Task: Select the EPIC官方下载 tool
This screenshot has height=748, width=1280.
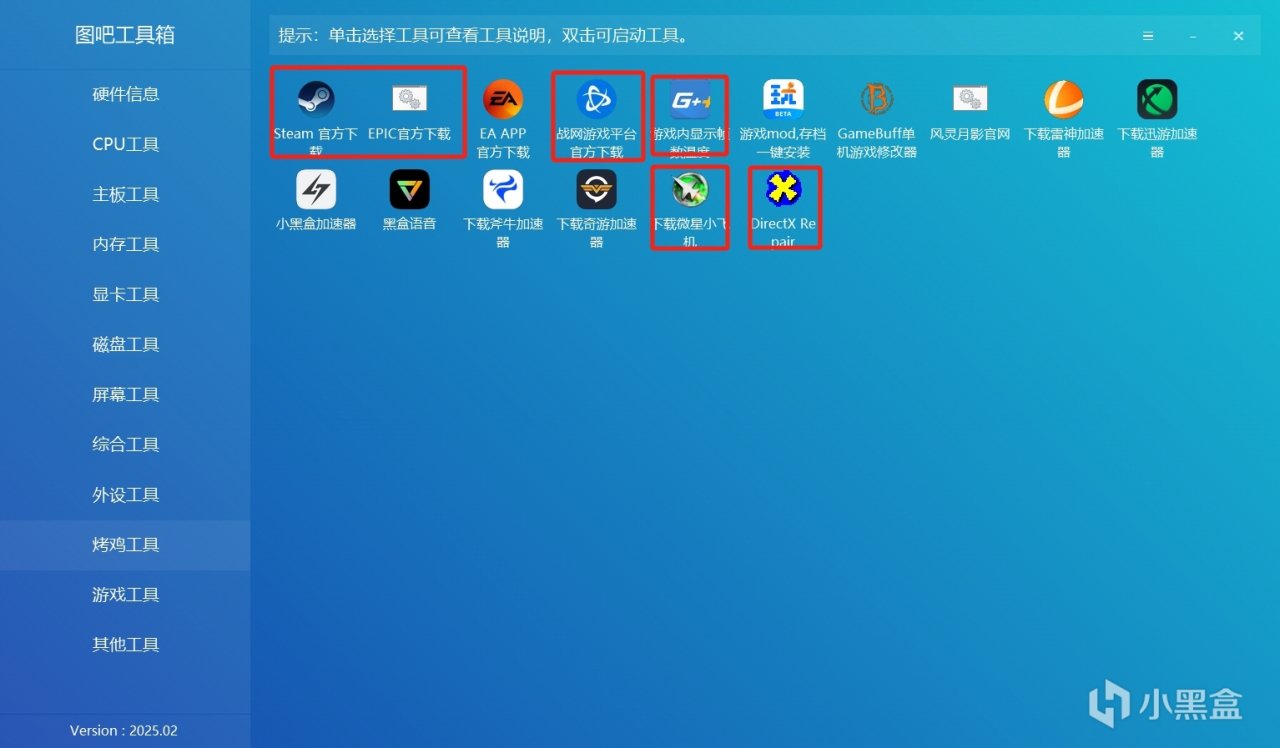Action: (x=409, y=99)
